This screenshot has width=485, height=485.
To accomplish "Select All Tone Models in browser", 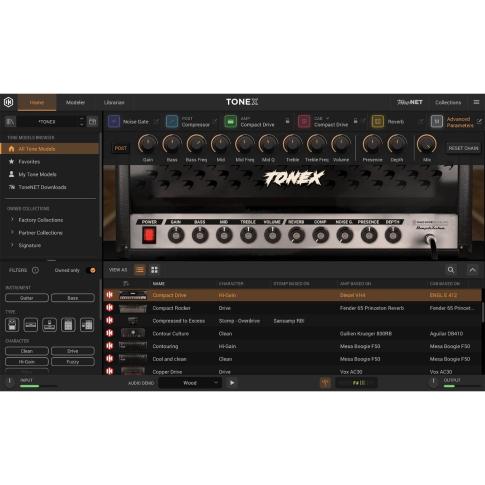I will [x=50, y=149].
